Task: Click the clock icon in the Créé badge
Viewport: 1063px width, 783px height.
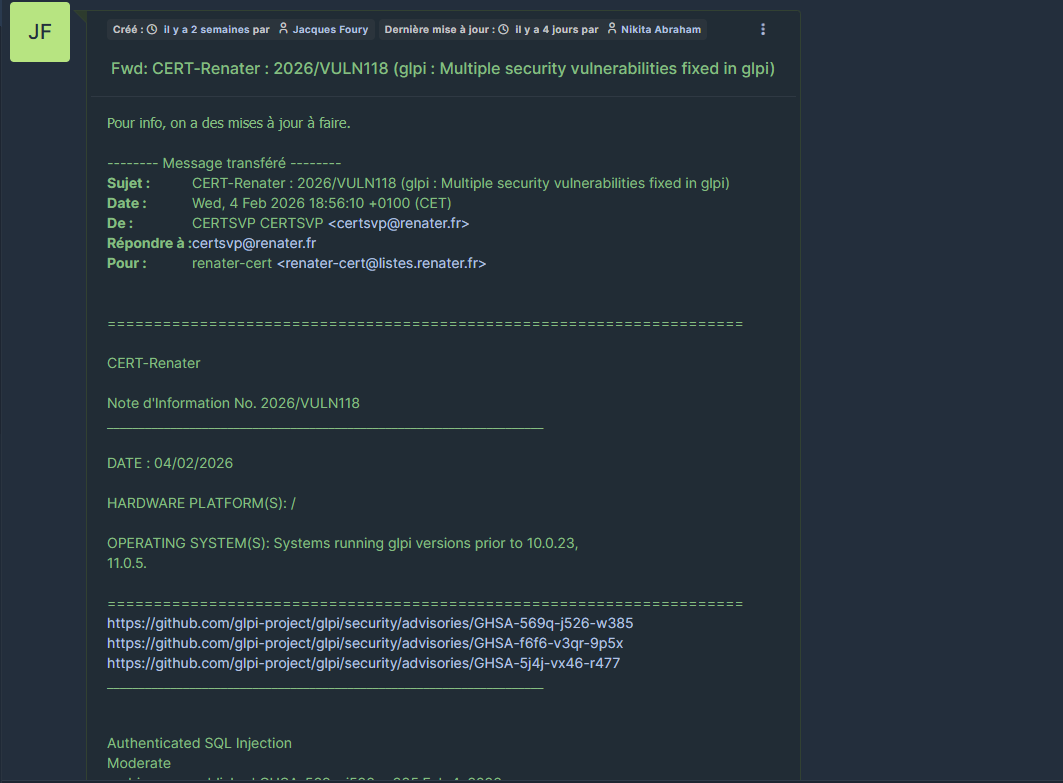Action: click(x=152, y=29)
